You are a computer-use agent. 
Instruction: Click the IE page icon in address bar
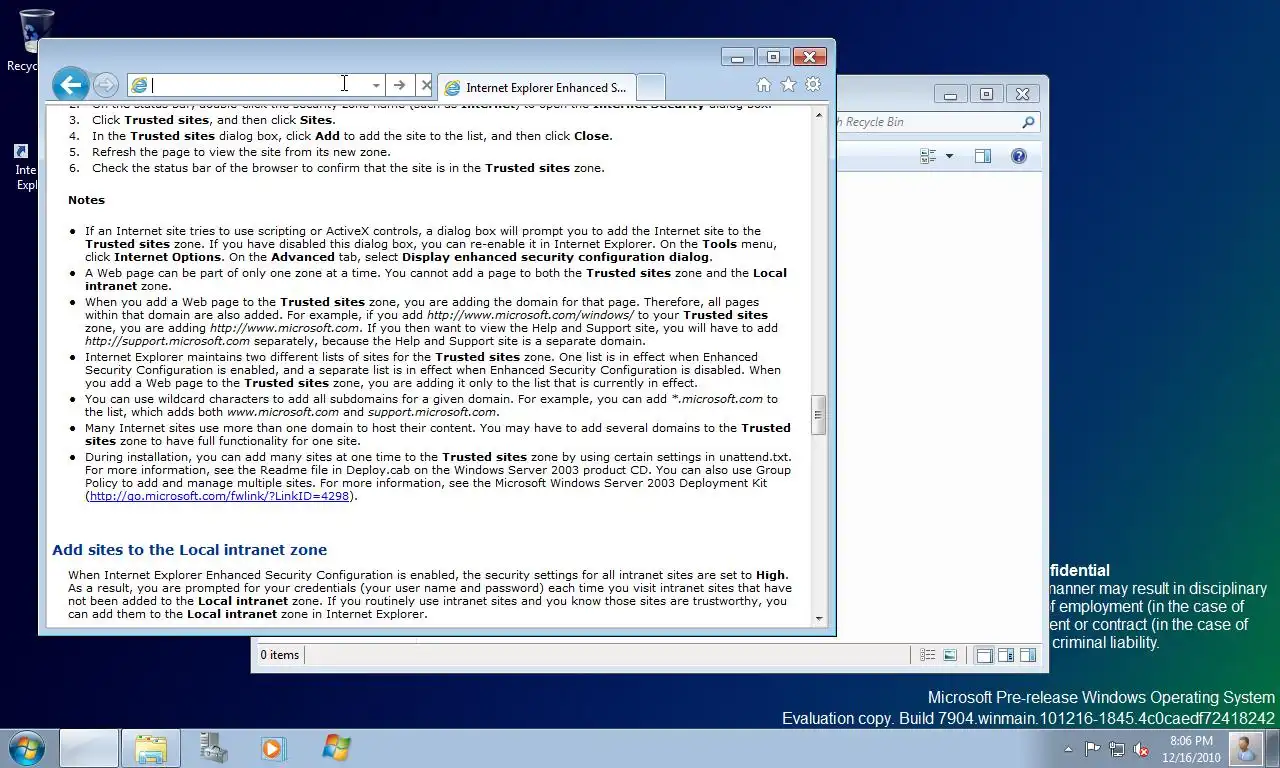tap(139, 86)
